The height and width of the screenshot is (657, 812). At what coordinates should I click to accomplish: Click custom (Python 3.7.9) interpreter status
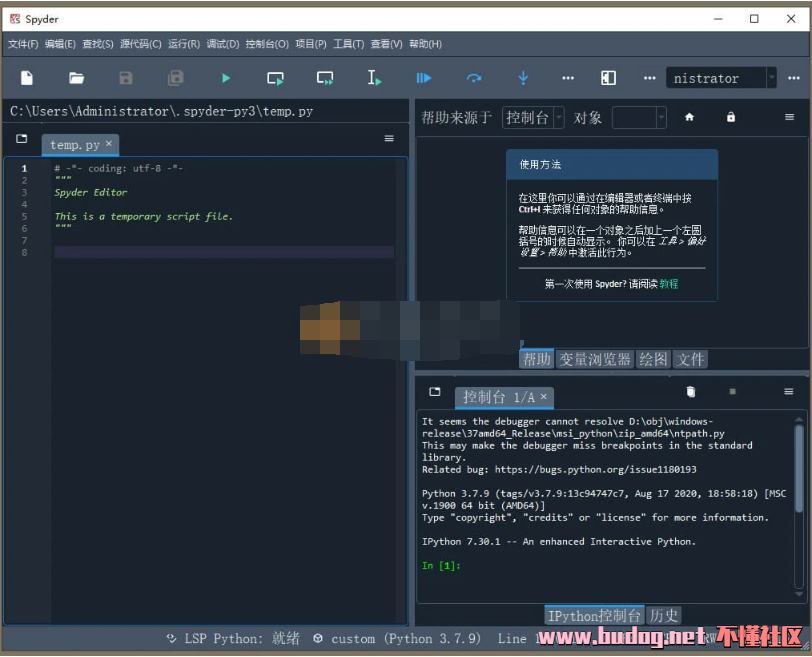(397, 639)
